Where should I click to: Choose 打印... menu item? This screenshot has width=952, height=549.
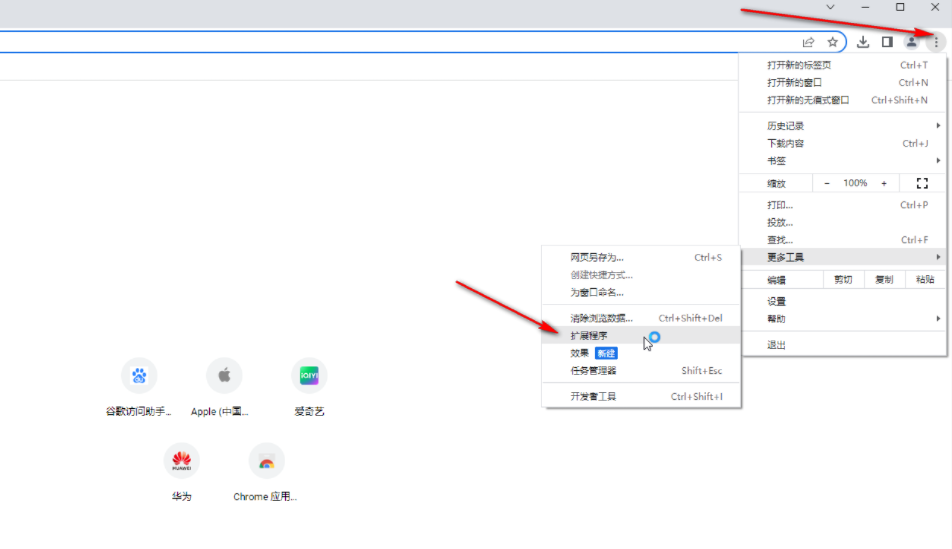click(x=843, y=205)
